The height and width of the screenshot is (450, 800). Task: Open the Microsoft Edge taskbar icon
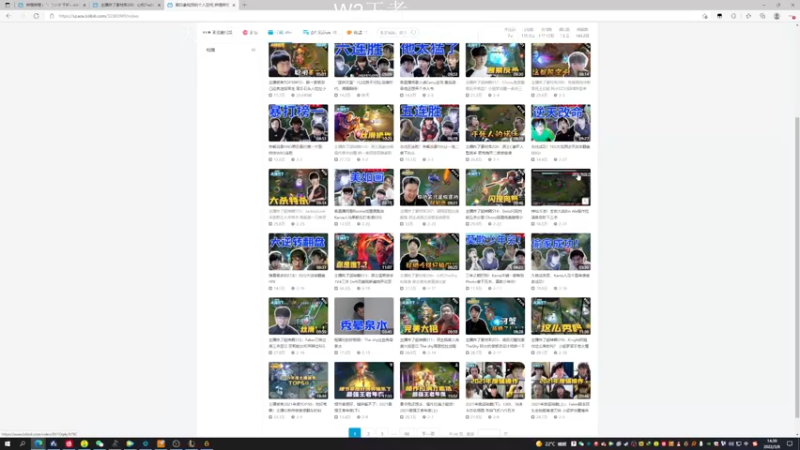38,444
